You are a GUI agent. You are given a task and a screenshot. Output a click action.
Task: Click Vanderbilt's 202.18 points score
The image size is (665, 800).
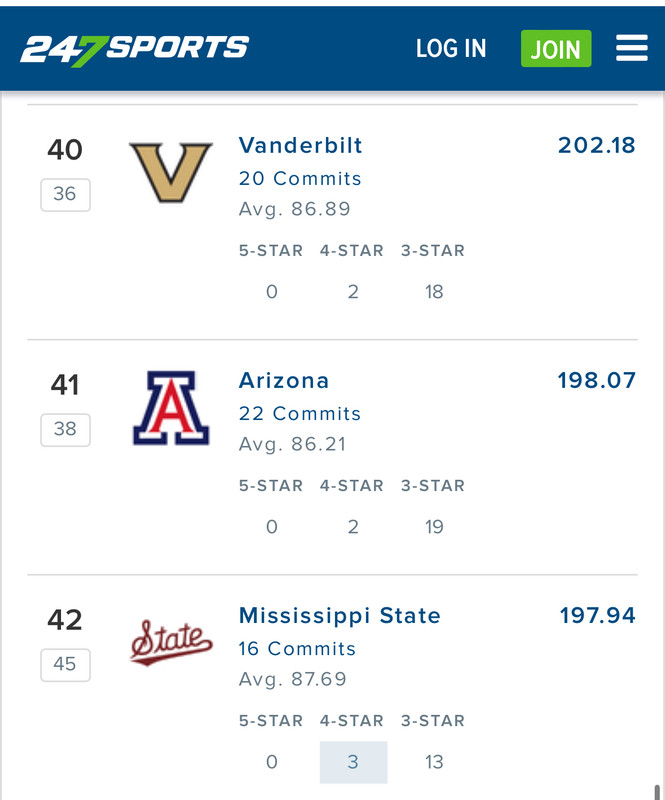pyautogui.click(x=597, y=145)
